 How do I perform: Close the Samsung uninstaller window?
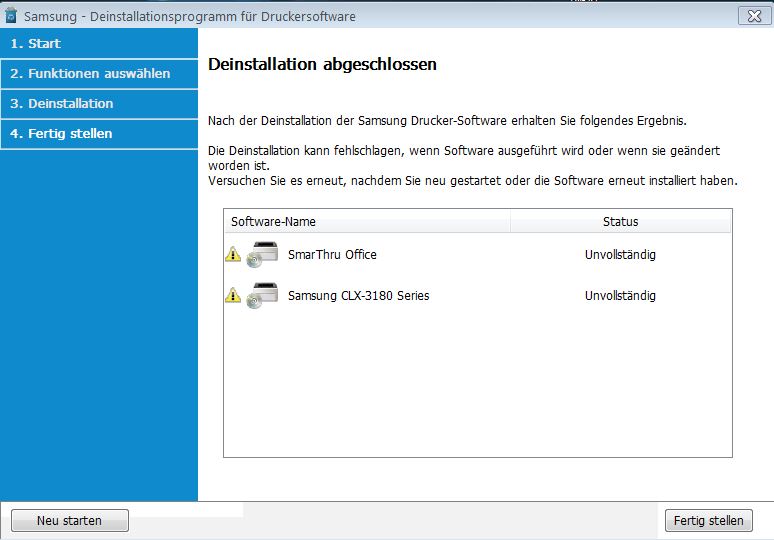(754, 16)
